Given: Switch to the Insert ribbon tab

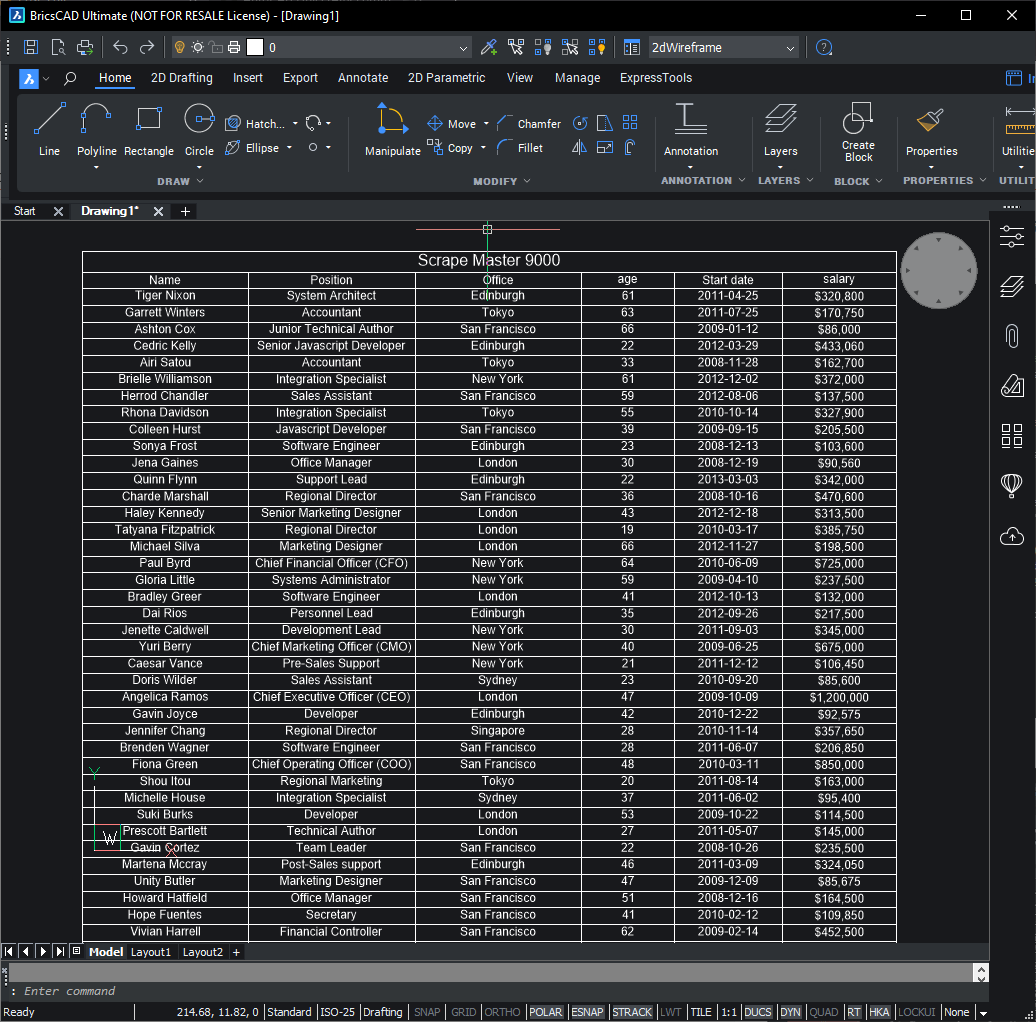Looking at the screenshot, I should (x=248, y=78).
